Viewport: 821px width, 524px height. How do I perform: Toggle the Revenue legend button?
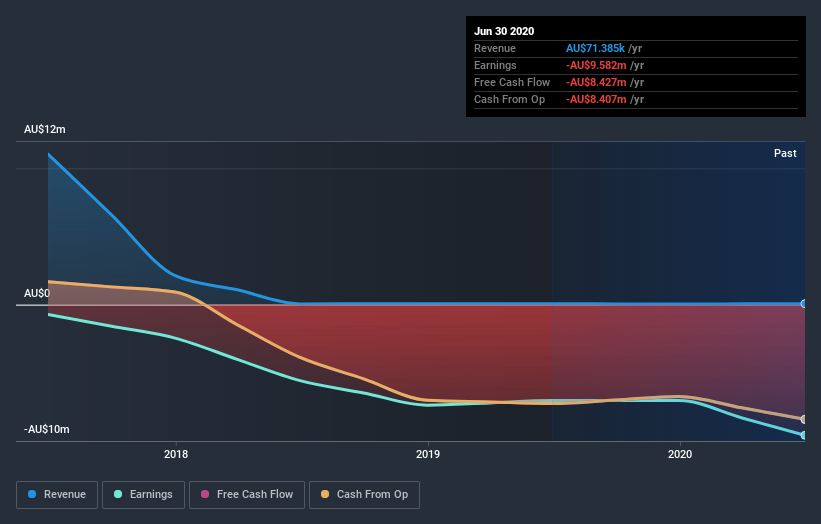pyautogui.click(x=57, y=495)
